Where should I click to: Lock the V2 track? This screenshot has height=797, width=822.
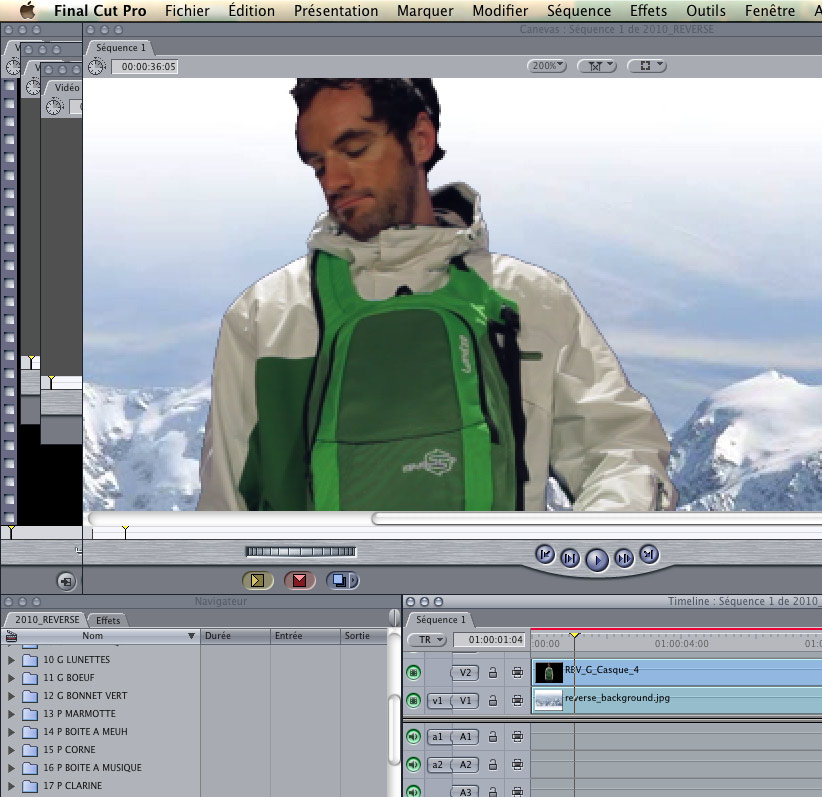[x=493, y=672]
